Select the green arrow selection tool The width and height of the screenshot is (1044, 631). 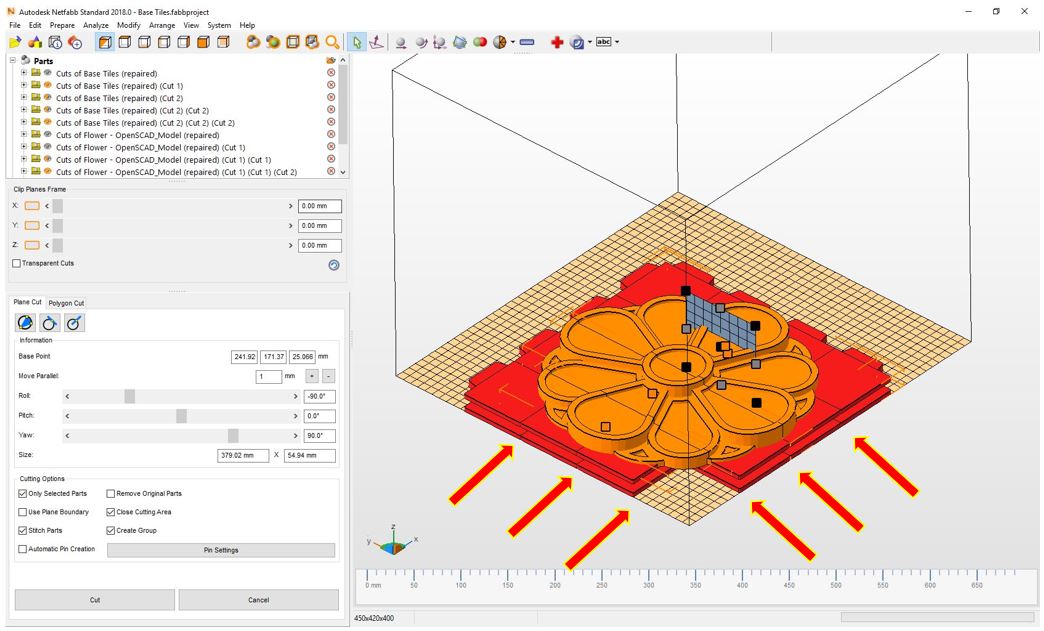pyautogui.click(x=357, y=43)
